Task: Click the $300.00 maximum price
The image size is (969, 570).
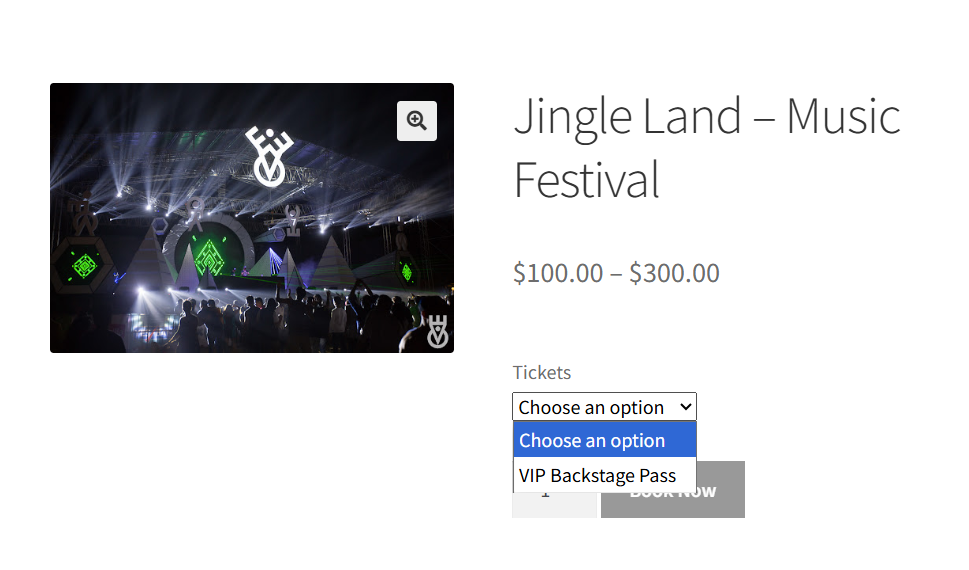Action: click(x=674, y=273)
